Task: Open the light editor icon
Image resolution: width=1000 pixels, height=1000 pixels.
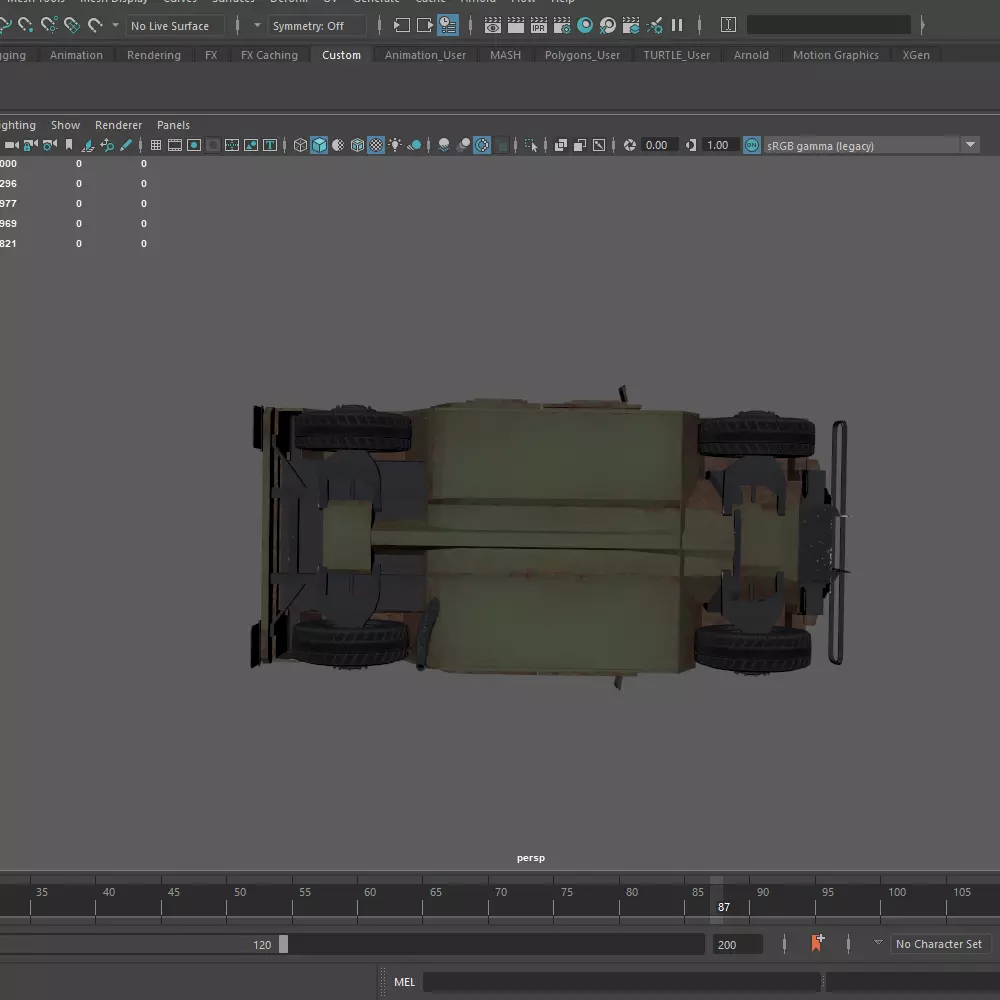Action: [x=654, y=25]
